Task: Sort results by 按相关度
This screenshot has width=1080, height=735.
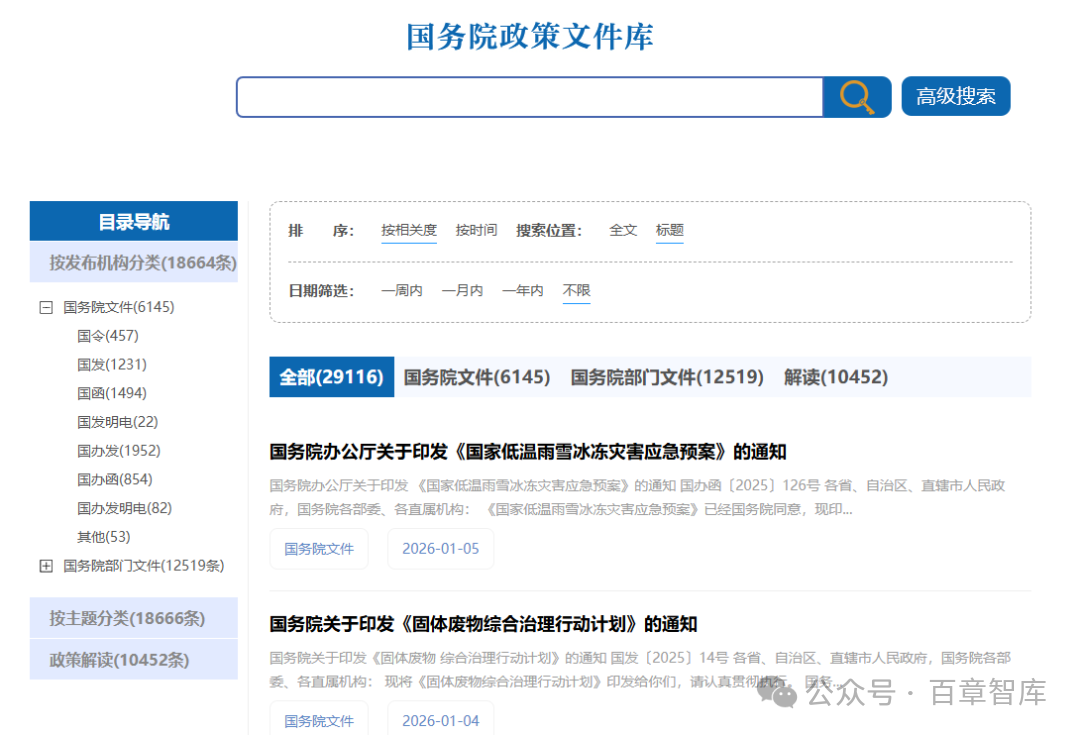Action: click(x=408, y=230)
